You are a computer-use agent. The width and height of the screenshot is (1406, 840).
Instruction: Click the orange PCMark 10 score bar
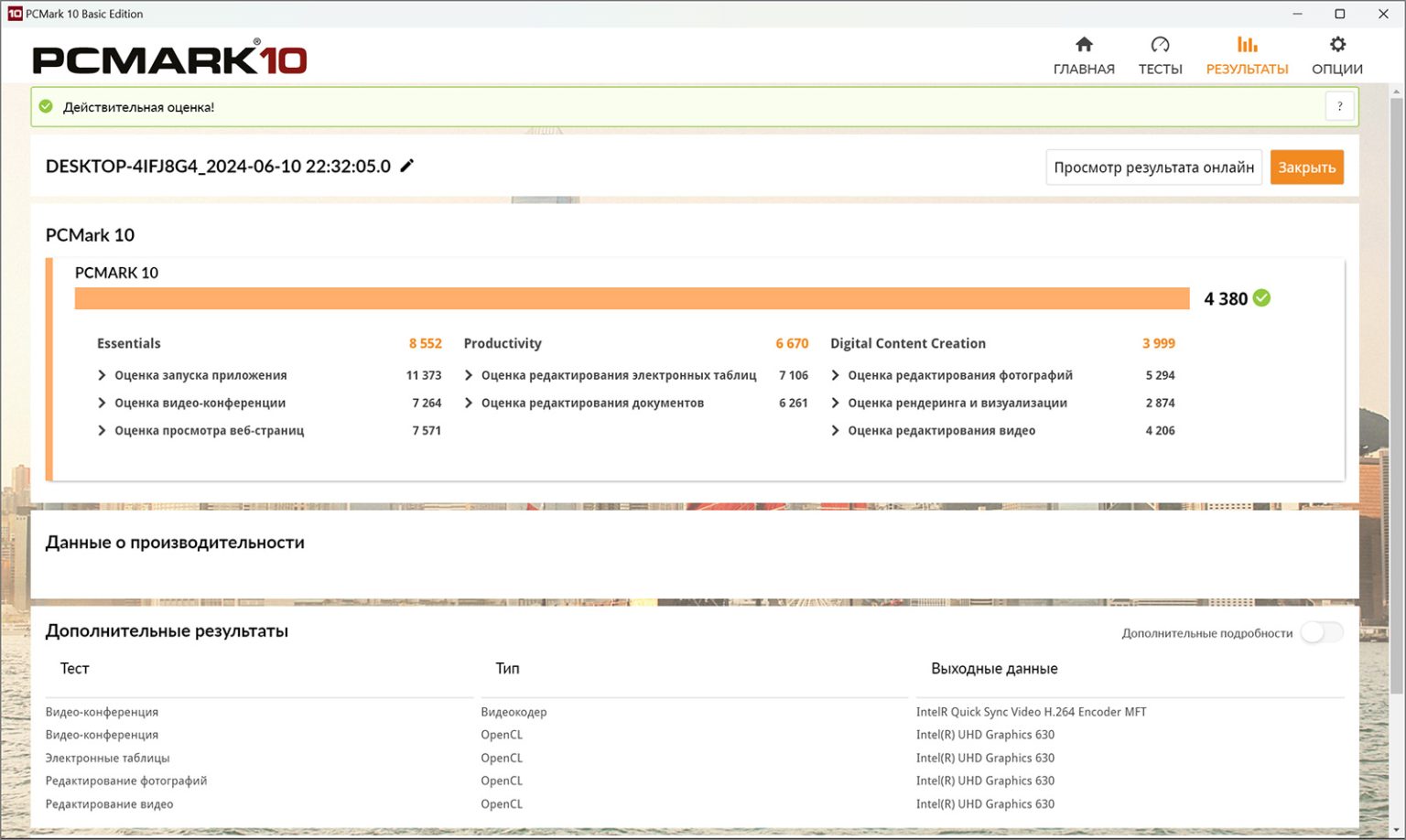click(x=632, y=298)
